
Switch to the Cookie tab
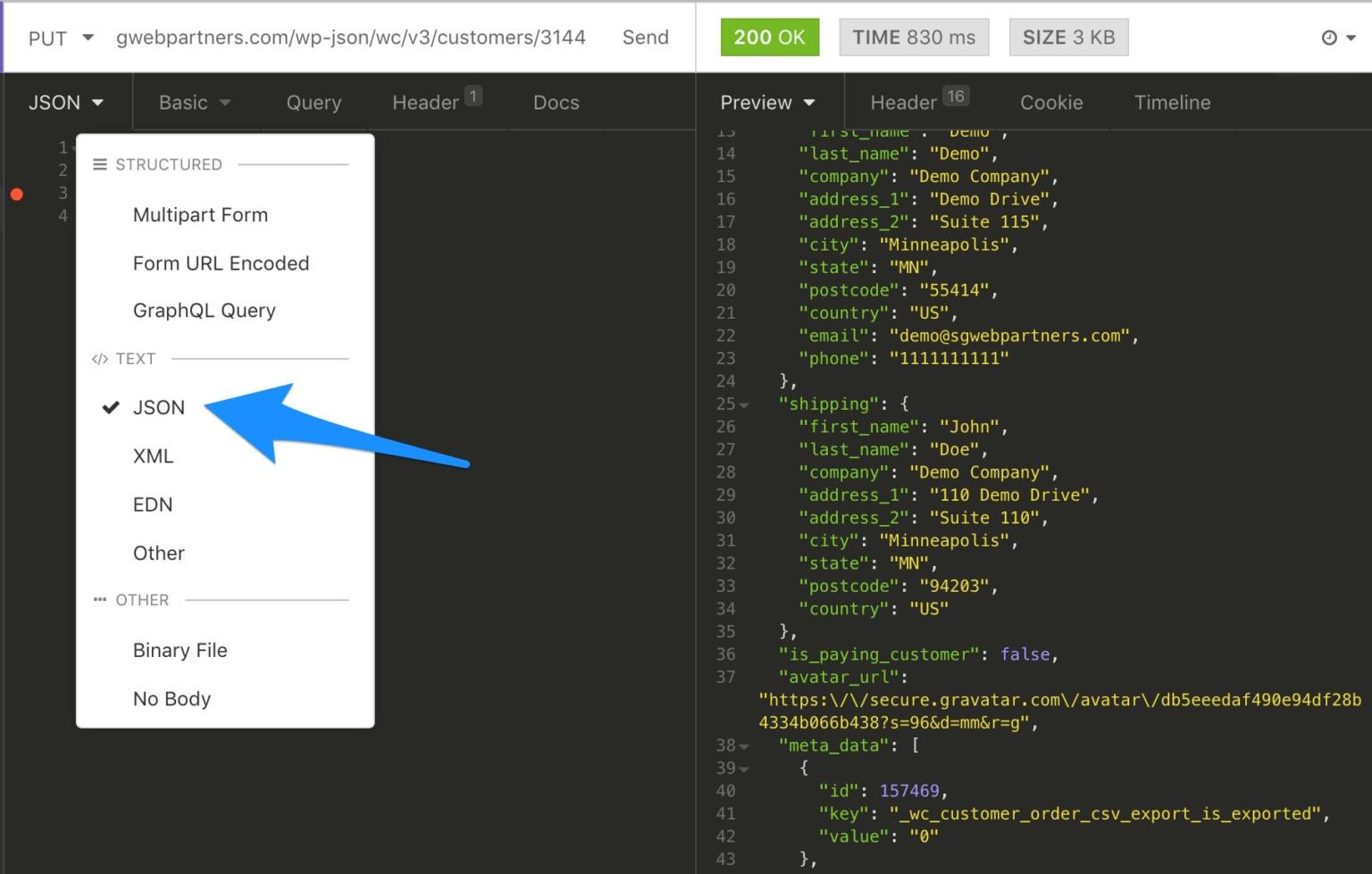click(1051, 102)
